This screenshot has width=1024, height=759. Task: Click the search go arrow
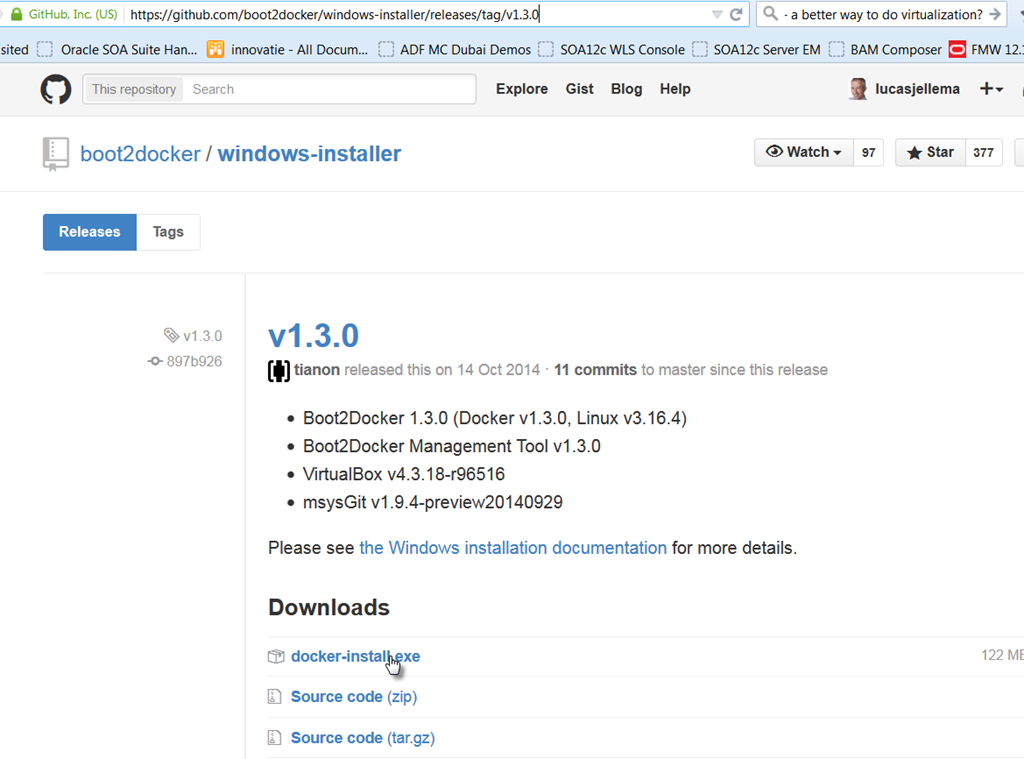pyautogui.click(x=995, y=14)
